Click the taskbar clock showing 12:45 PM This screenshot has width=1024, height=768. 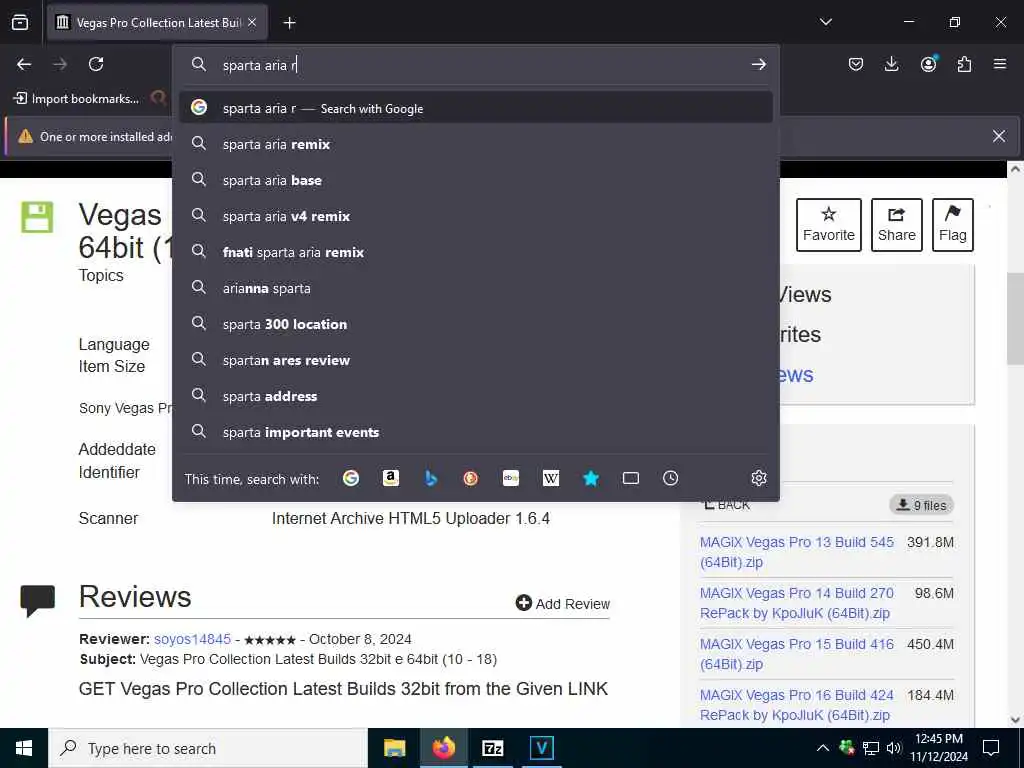(x=938, y=748)
